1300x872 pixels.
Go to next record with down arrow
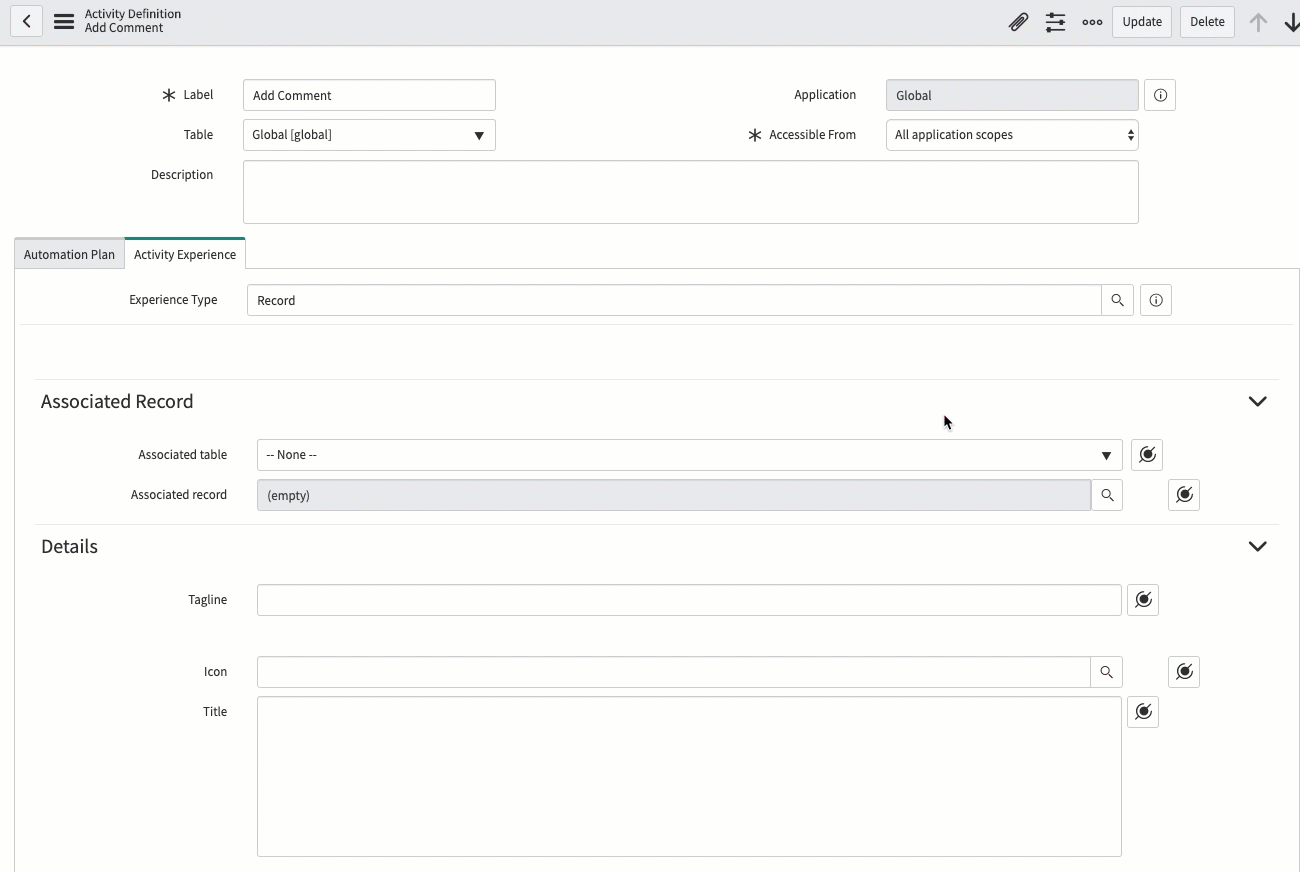click(1290, 21)
